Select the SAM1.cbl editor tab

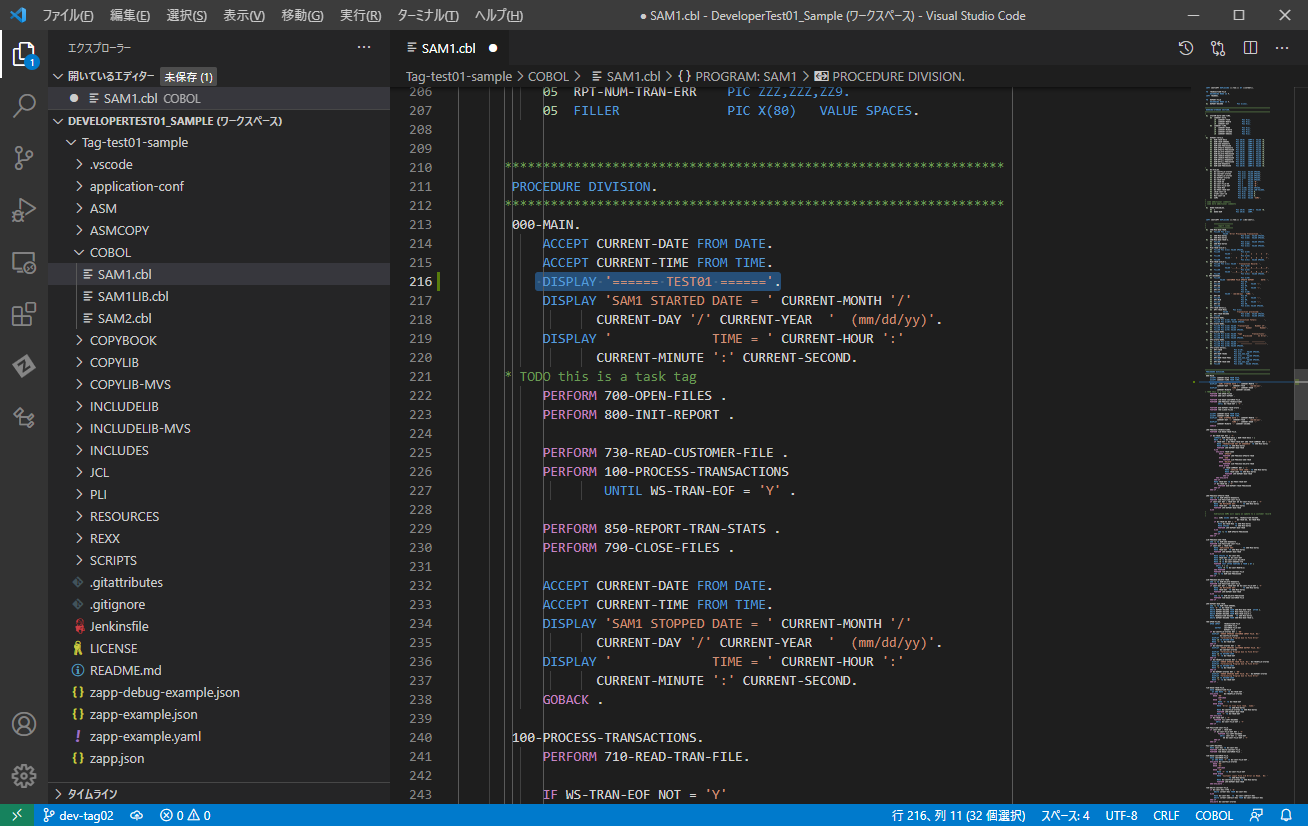(x=448, y=48)
